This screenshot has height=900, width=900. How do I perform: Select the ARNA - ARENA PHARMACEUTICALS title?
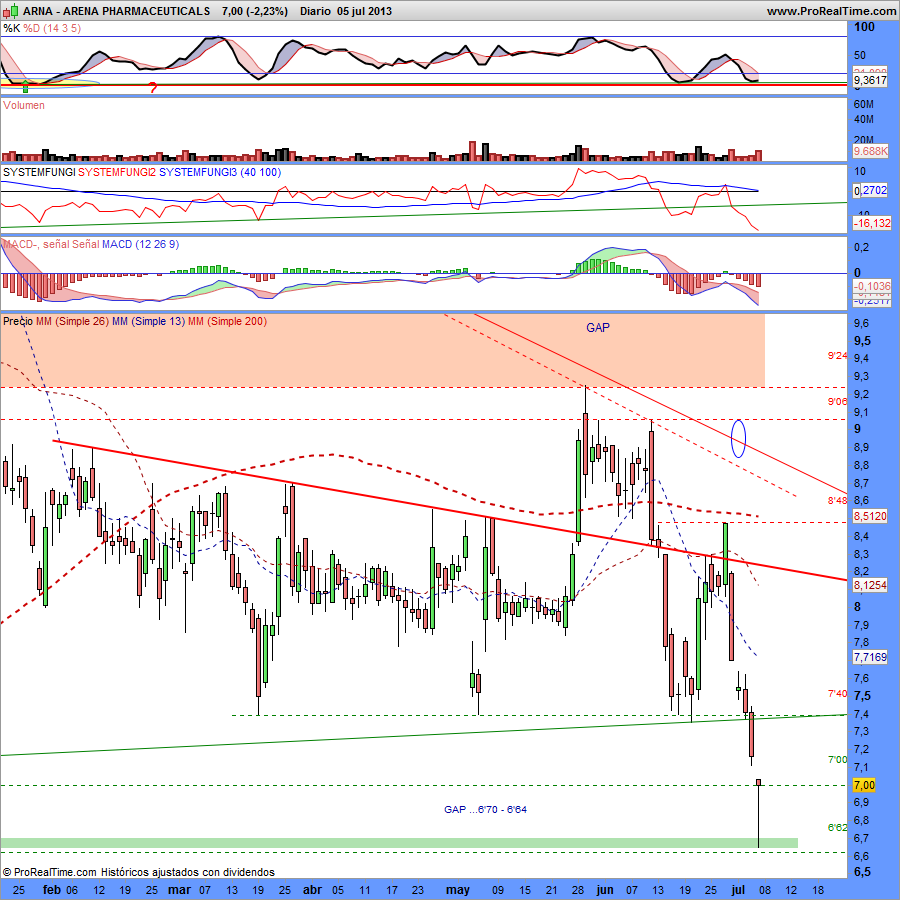(117, 11)
